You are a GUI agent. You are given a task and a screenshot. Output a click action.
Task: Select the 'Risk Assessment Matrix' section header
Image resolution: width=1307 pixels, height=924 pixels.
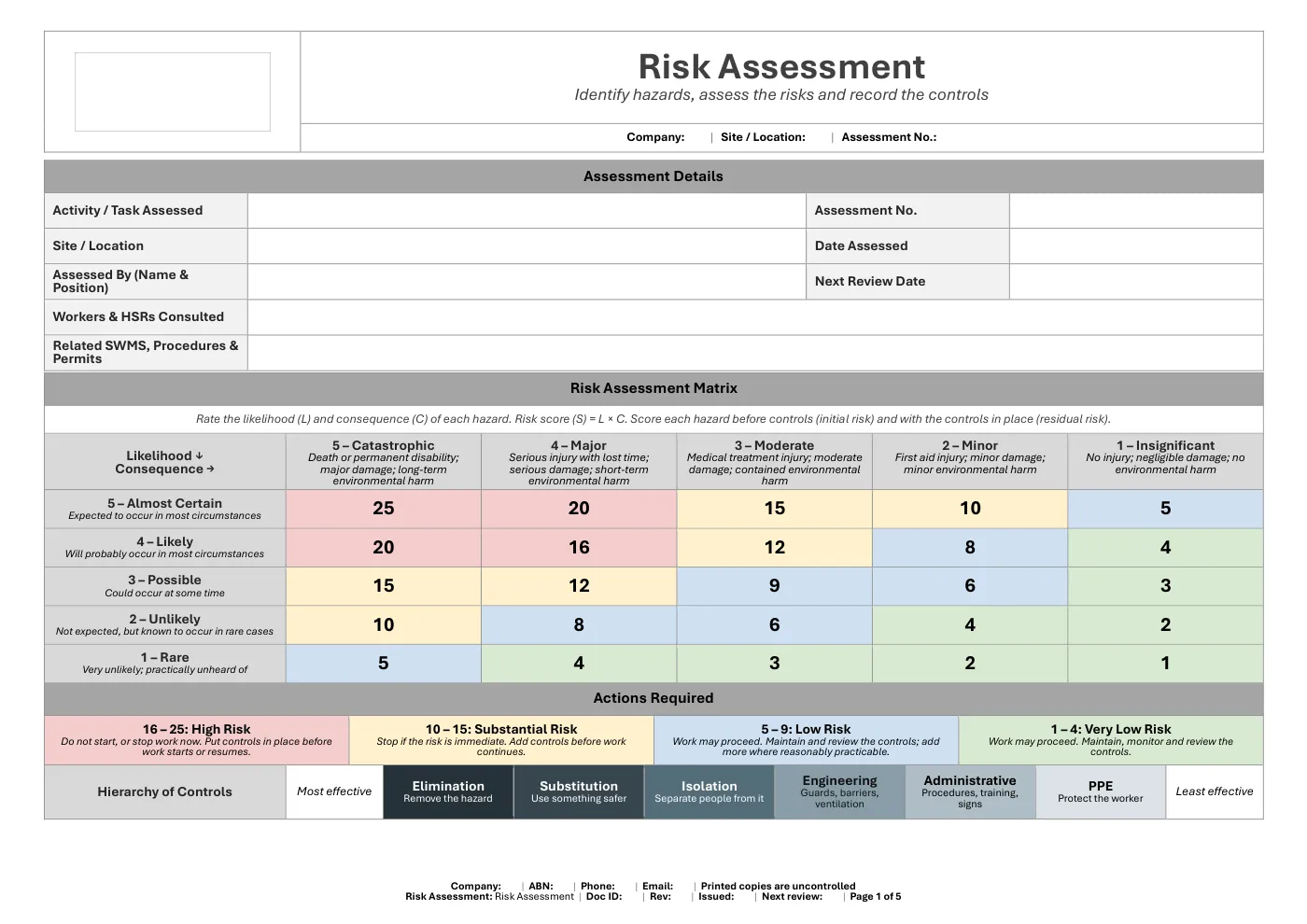click(653, 388)
